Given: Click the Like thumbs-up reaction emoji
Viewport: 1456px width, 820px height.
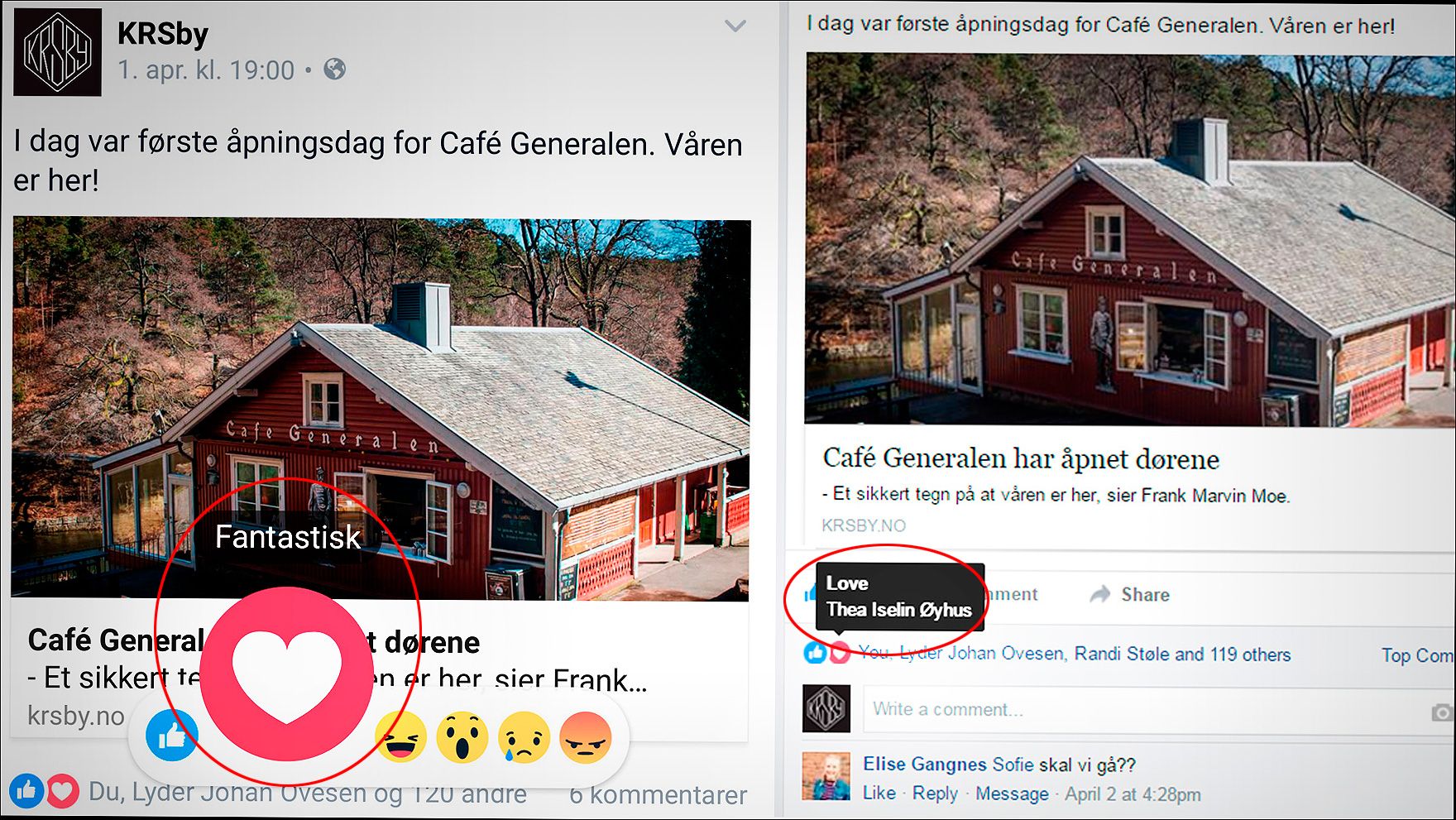Looking at the screenshot, I should coord(172,734).
